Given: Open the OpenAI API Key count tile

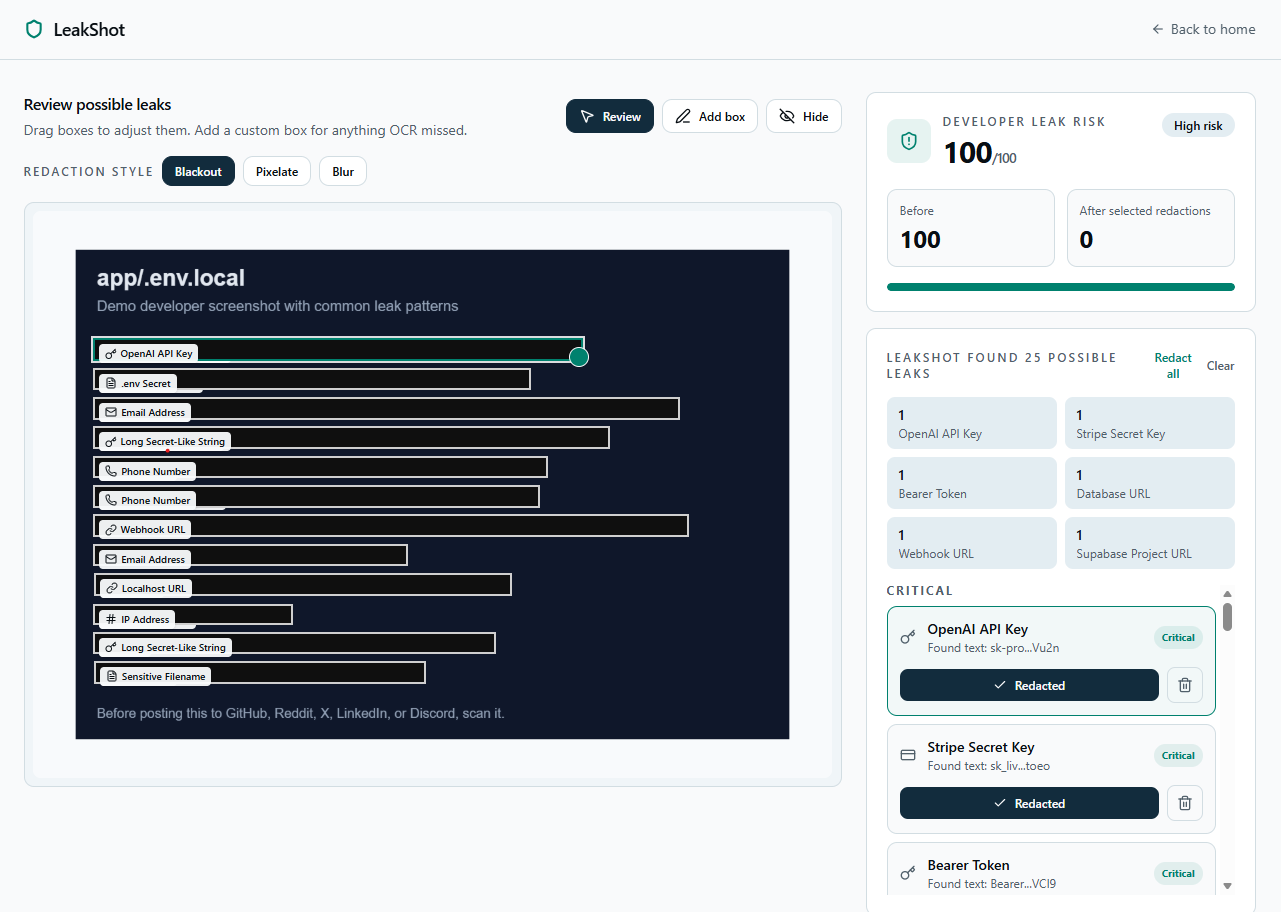Looking at the screenshot, I should click(971, 423).
